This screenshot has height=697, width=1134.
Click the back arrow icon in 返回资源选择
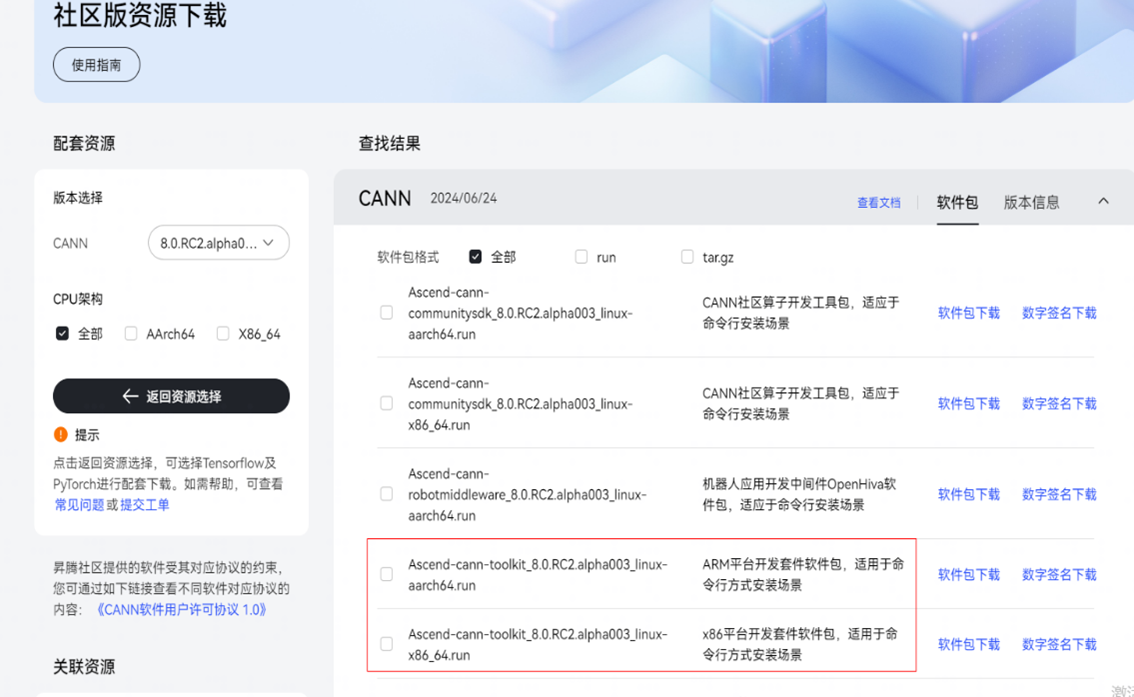[130, 397]
